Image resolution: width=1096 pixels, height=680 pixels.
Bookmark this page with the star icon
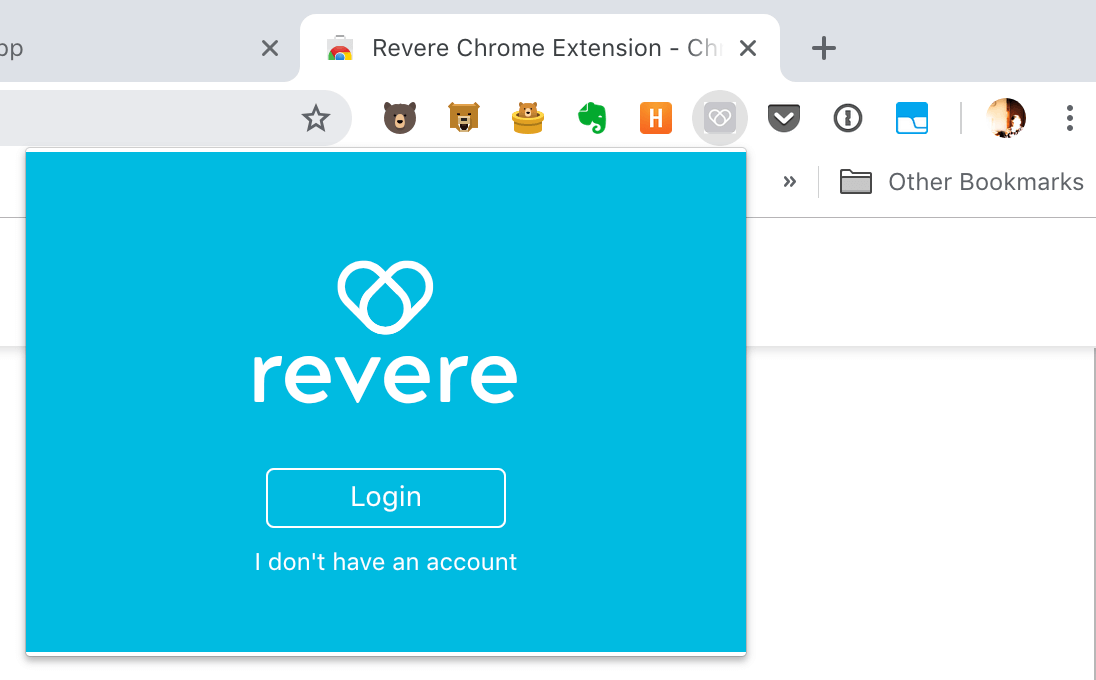[x=316, y=118]
